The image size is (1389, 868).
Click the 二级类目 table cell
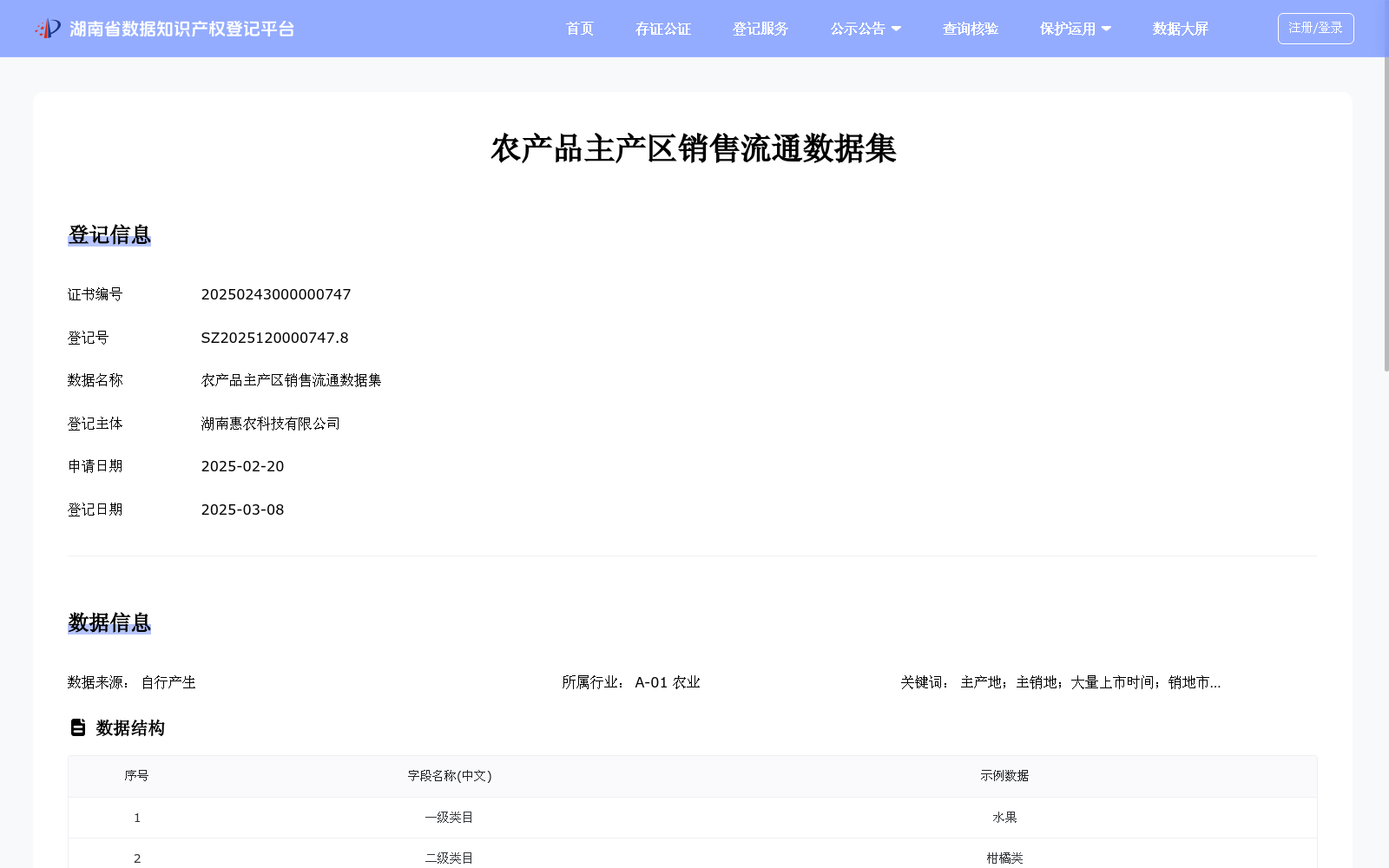449,858
